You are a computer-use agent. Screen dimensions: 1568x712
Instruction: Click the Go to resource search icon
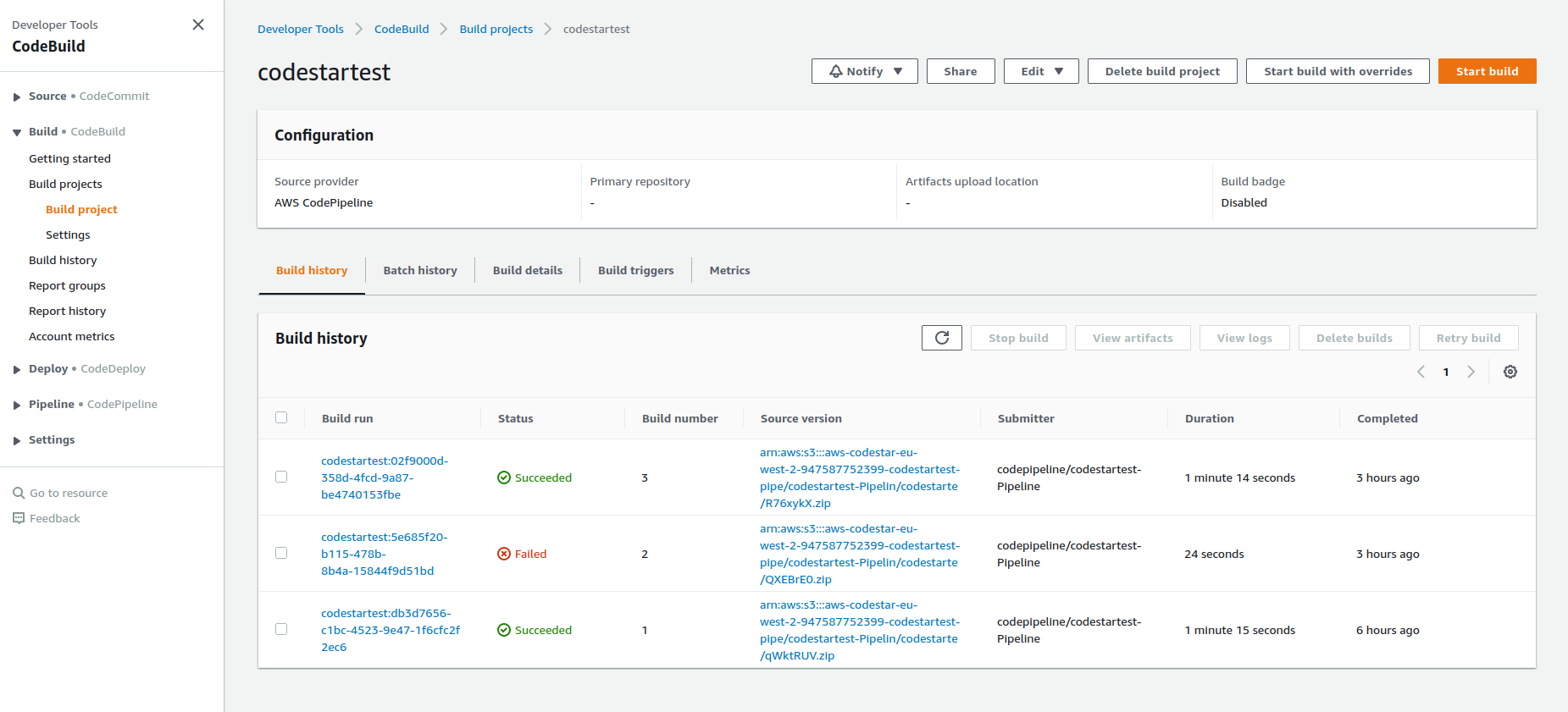(x=19, y=493)
